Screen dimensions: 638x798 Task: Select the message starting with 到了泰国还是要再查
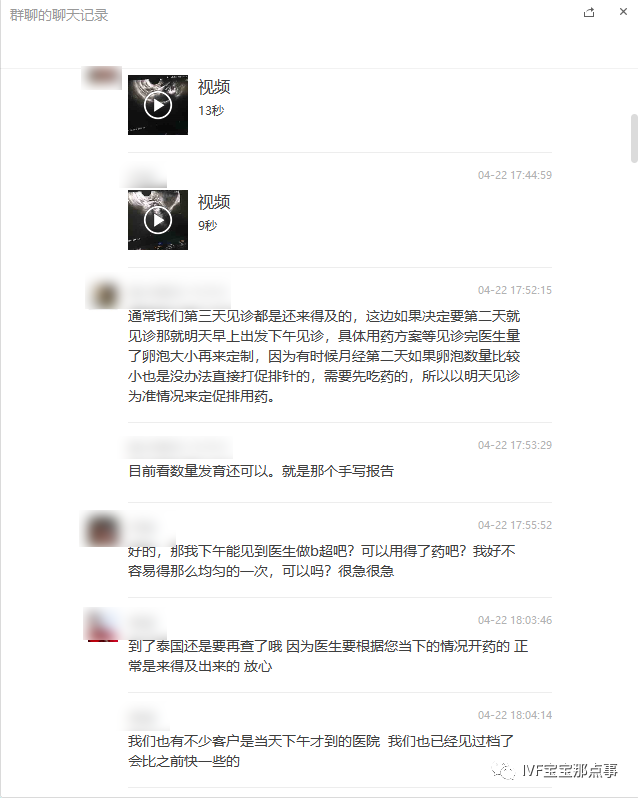coord(328,656)
